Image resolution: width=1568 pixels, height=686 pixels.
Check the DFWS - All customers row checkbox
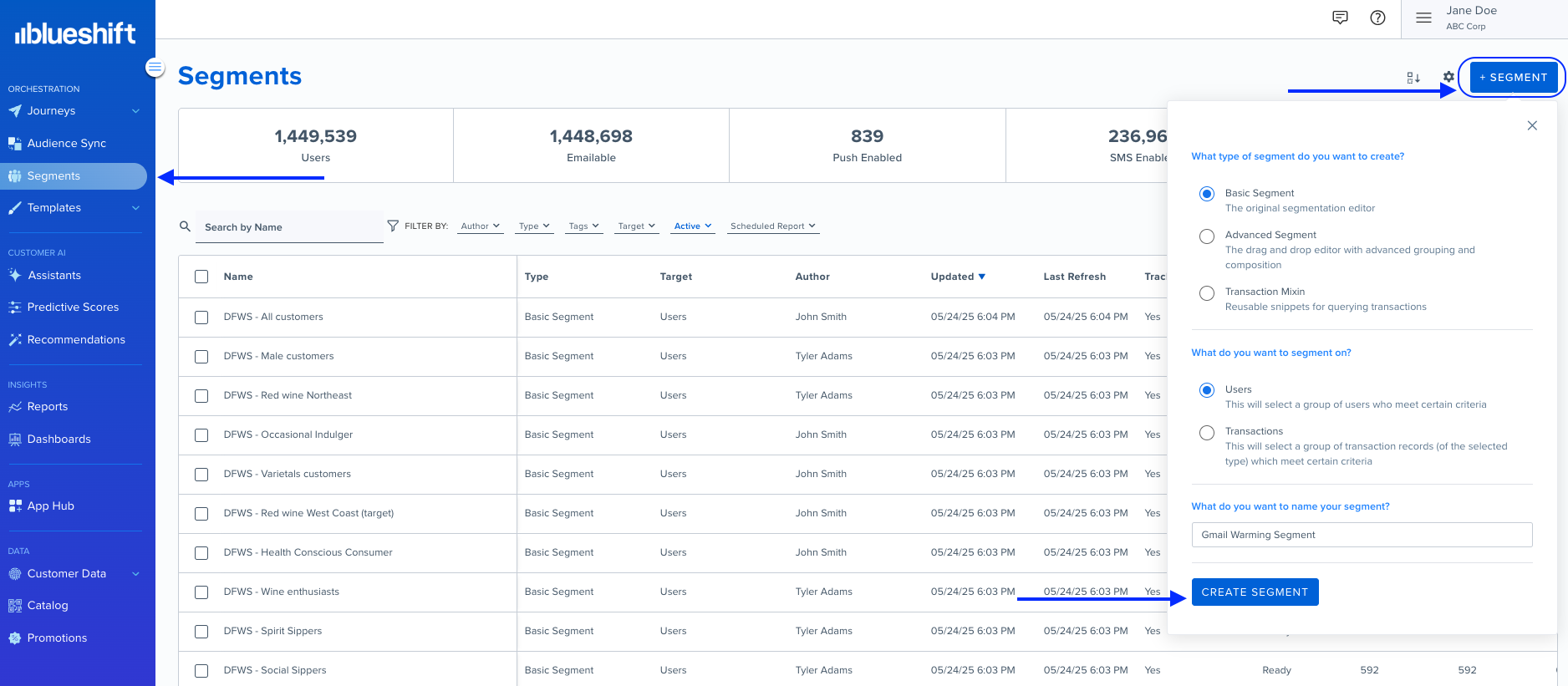tap(201, 318)
